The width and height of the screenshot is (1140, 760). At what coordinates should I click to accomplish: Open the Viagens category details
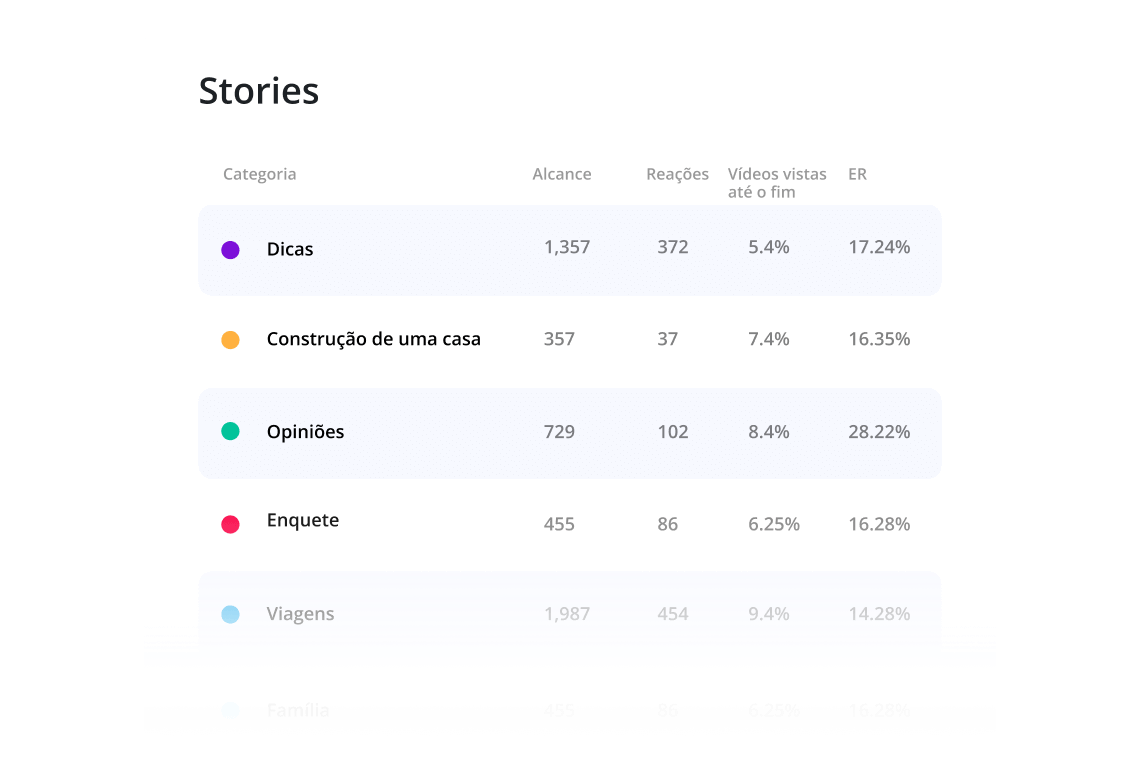click(x=302, y=614)
